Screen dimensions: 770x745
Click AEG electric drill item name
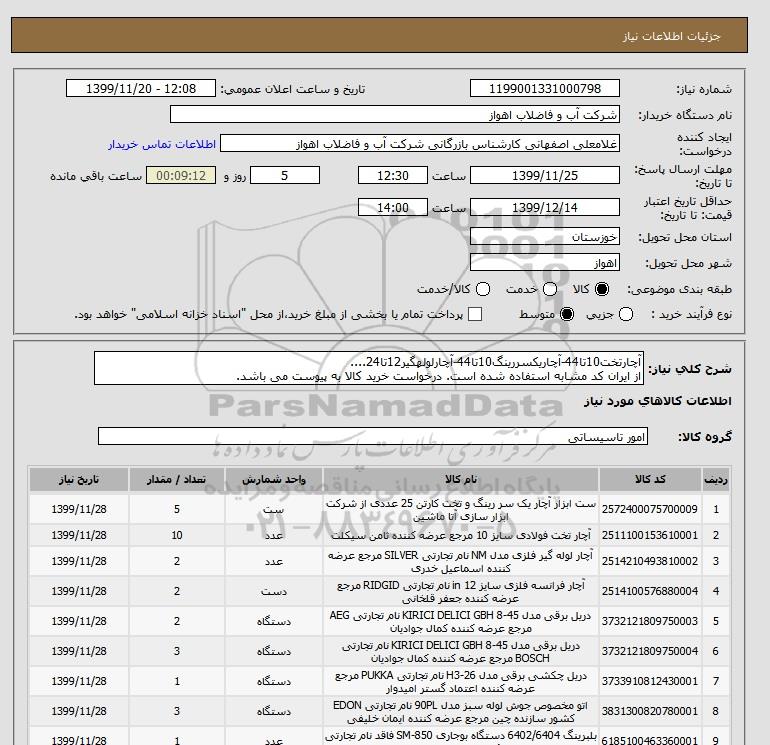point(461,621)
